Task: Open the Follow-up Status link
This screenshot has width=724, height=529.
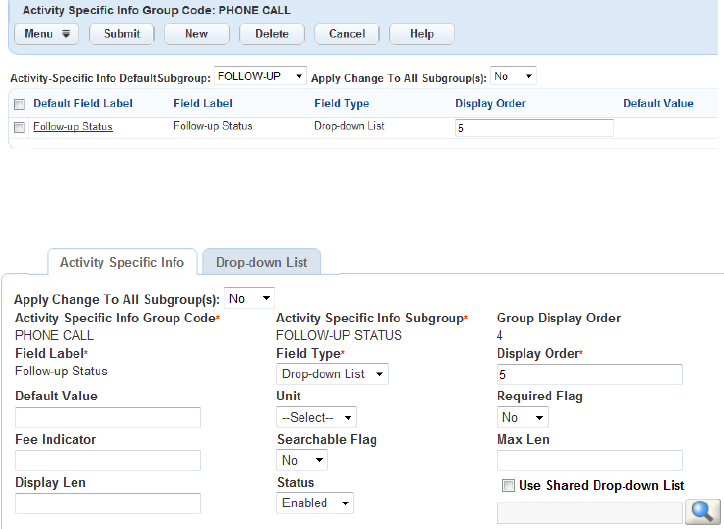Action: [x=73, y=127]
